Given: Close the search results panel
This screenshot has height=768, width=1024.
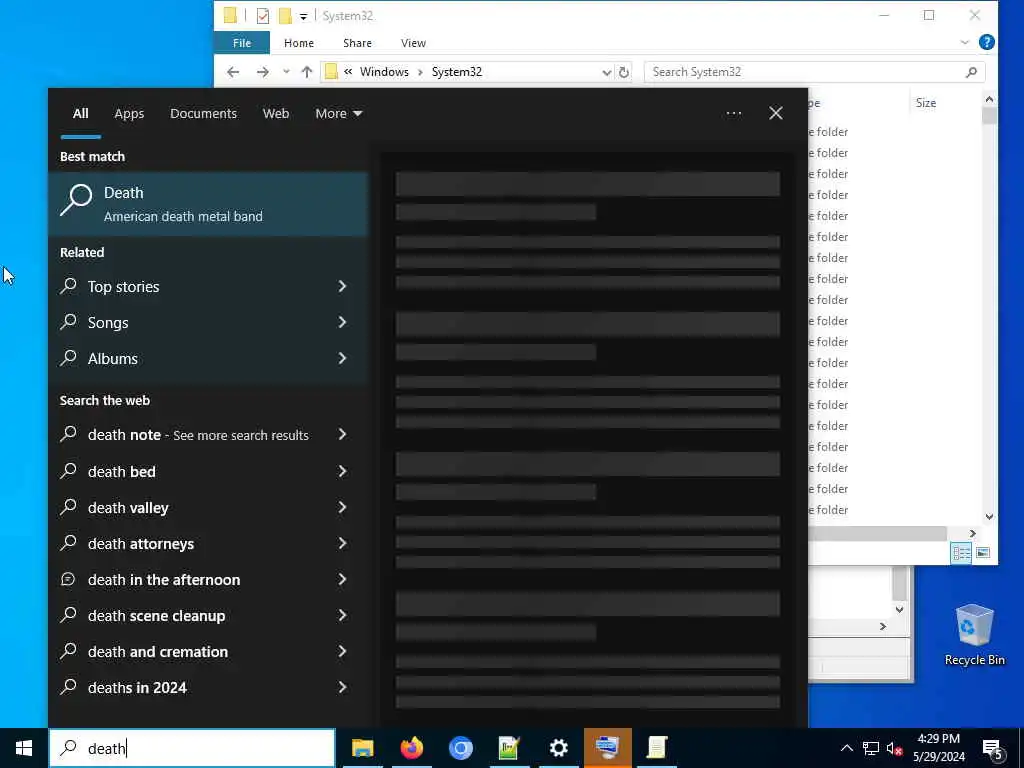Looking at the screenshot, I should (775, 114).
